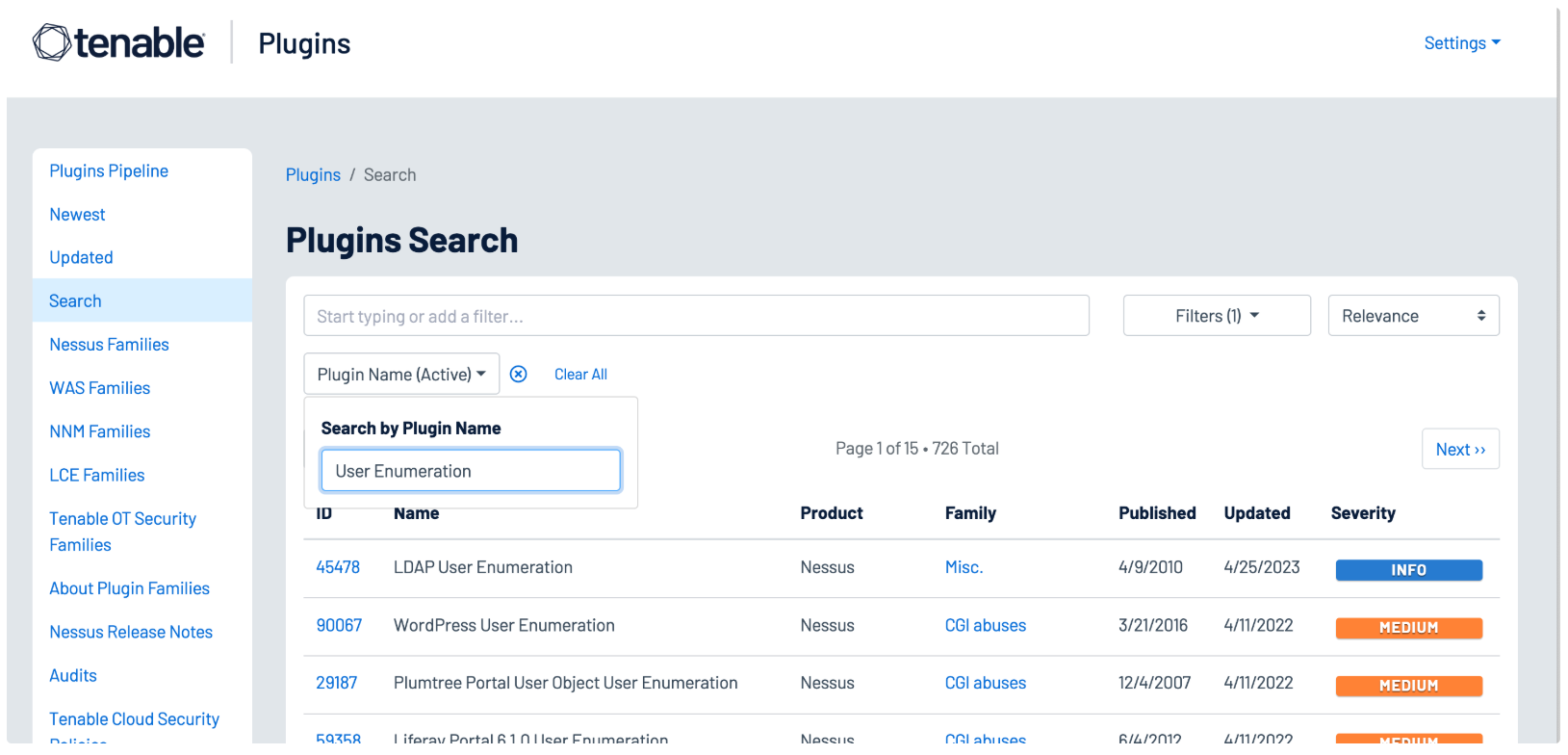
Task: Click the Misc. family link
Action: [x=964, y=568]
